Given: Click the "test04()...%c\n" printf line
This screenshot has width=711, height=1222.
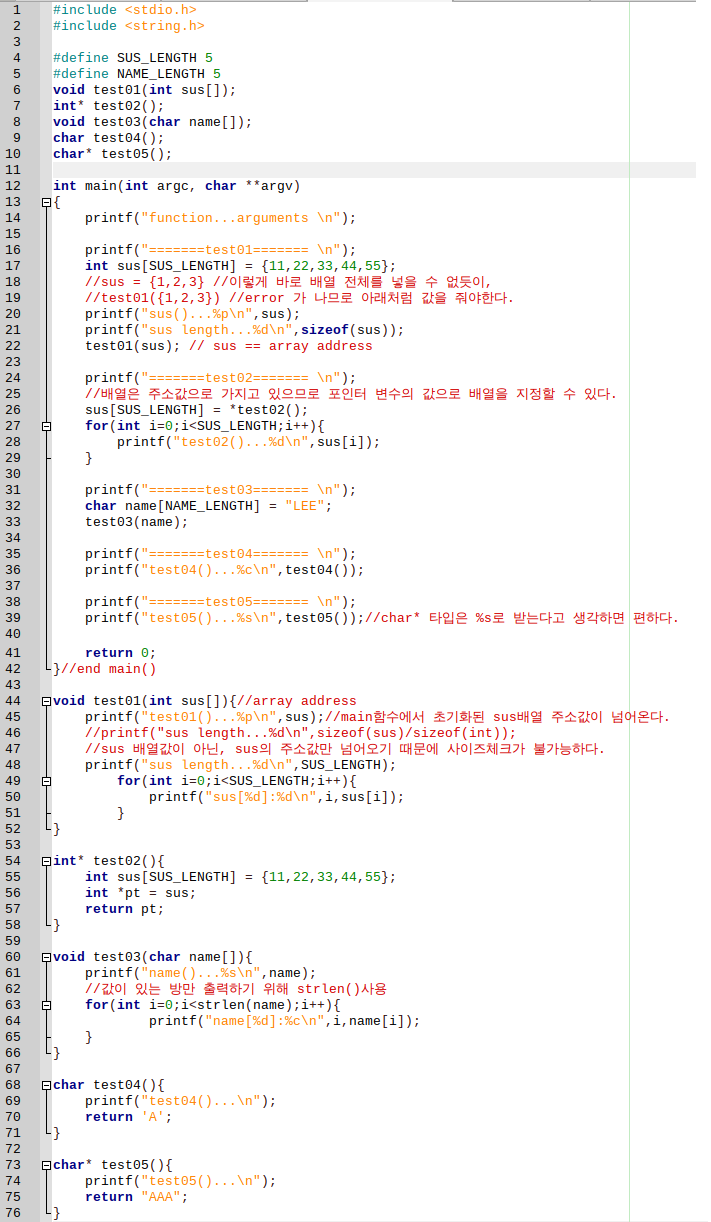Looking at the screenshot, I should tap(225, 570).
